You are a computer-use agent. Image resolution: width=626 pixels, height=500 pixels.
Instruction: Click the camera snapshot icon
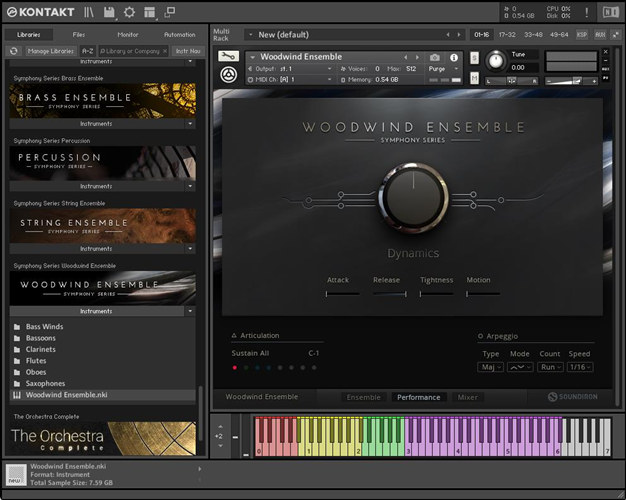point(435,57)
